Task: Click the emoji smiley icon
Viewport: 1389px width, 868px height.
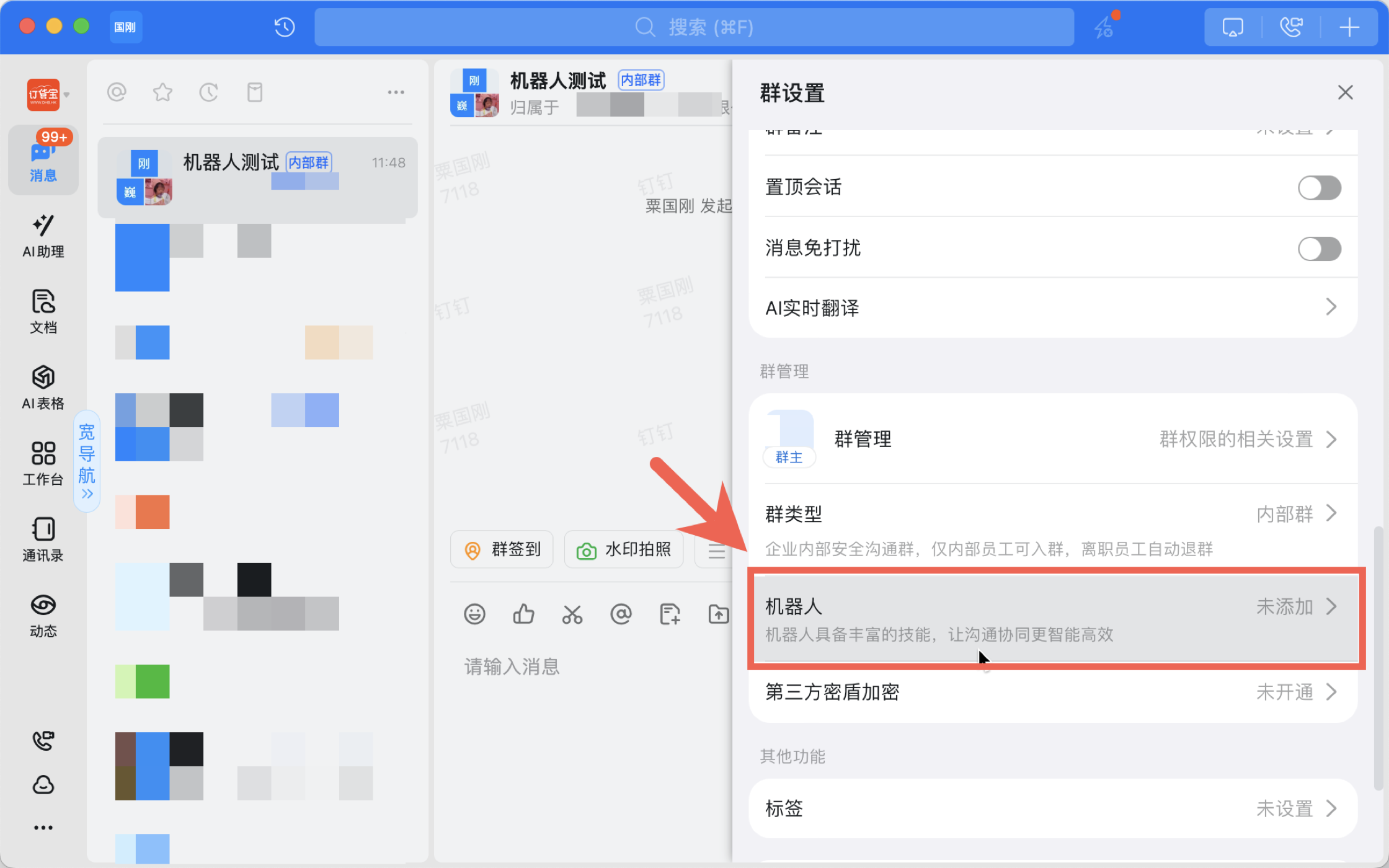Action: (474, 614)
